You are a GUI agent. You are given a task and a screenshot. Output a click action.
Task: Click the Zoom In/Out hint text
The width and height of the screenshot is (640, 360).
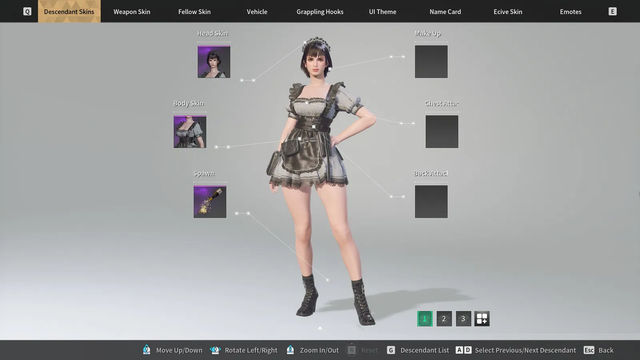[319, 350]
